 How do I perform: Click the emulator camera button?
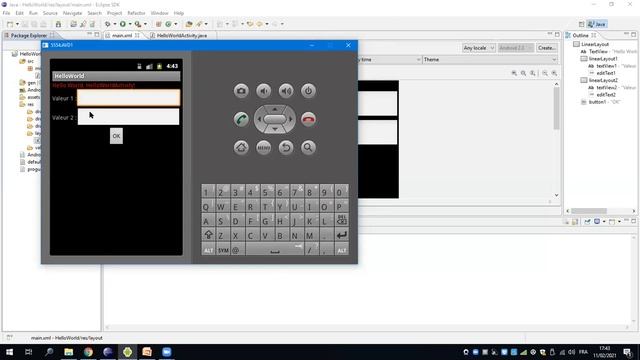click(x=241, y=91)
